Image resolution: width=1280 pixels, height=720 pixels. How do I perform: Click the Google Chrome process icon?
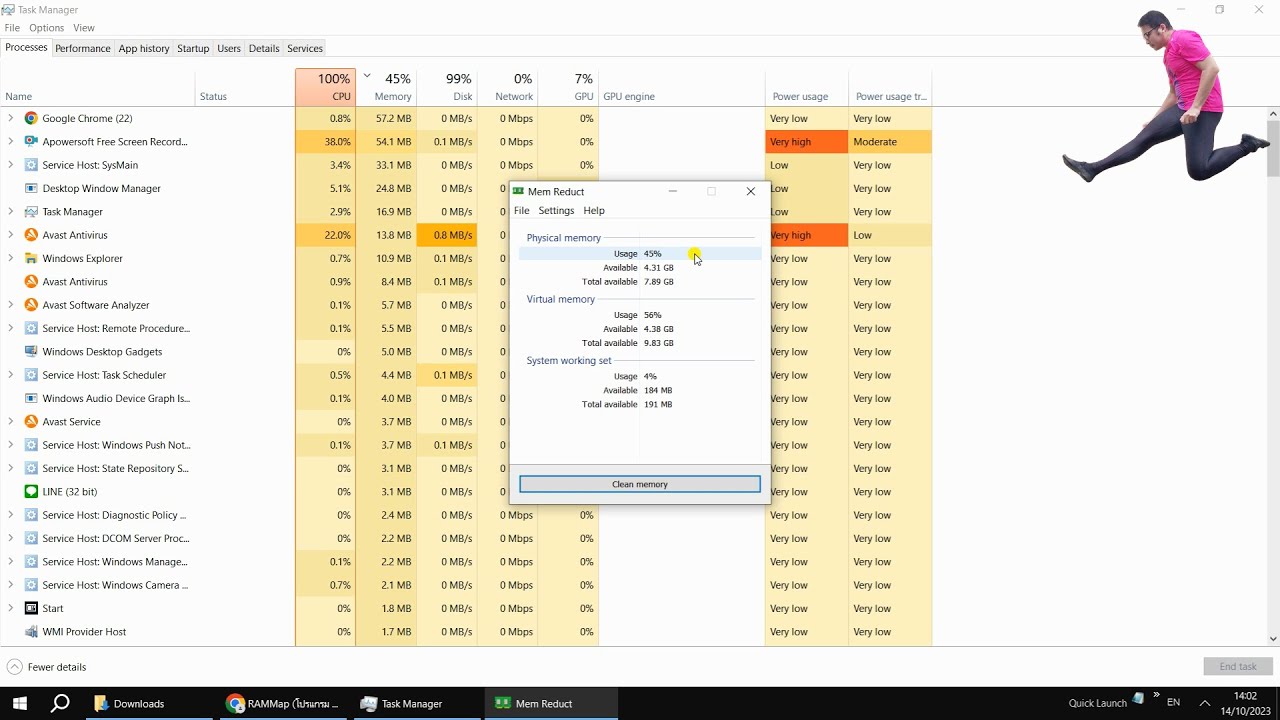click(31, 118)
